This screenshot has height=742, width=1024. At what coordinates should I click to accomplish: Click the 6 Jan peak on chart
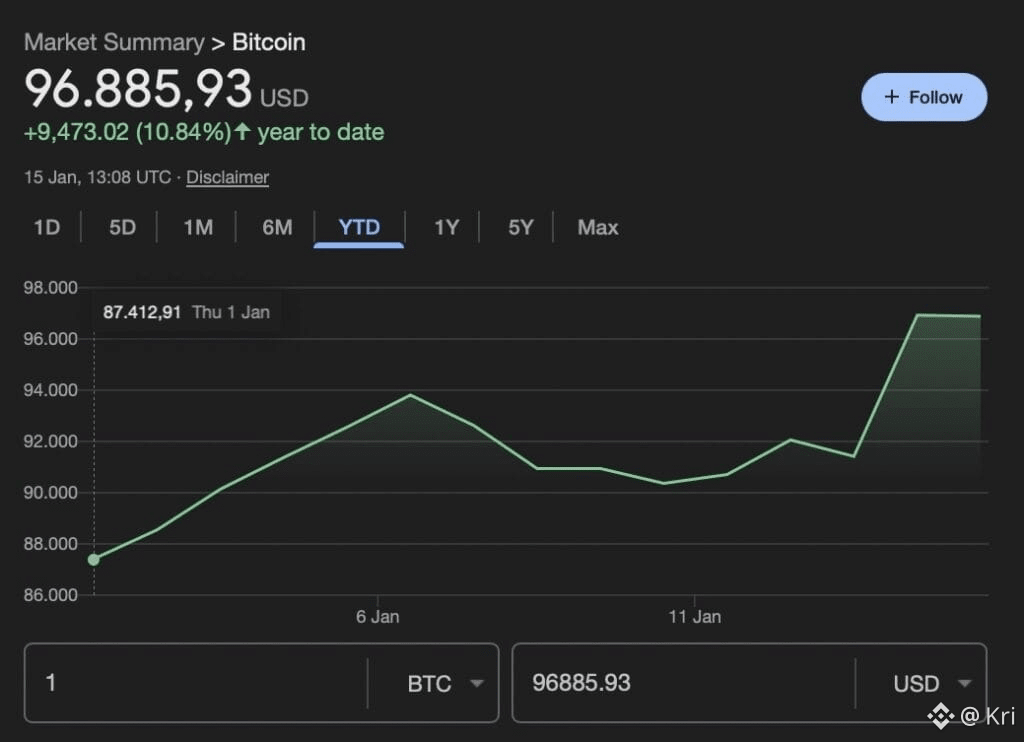coord(410,395)
